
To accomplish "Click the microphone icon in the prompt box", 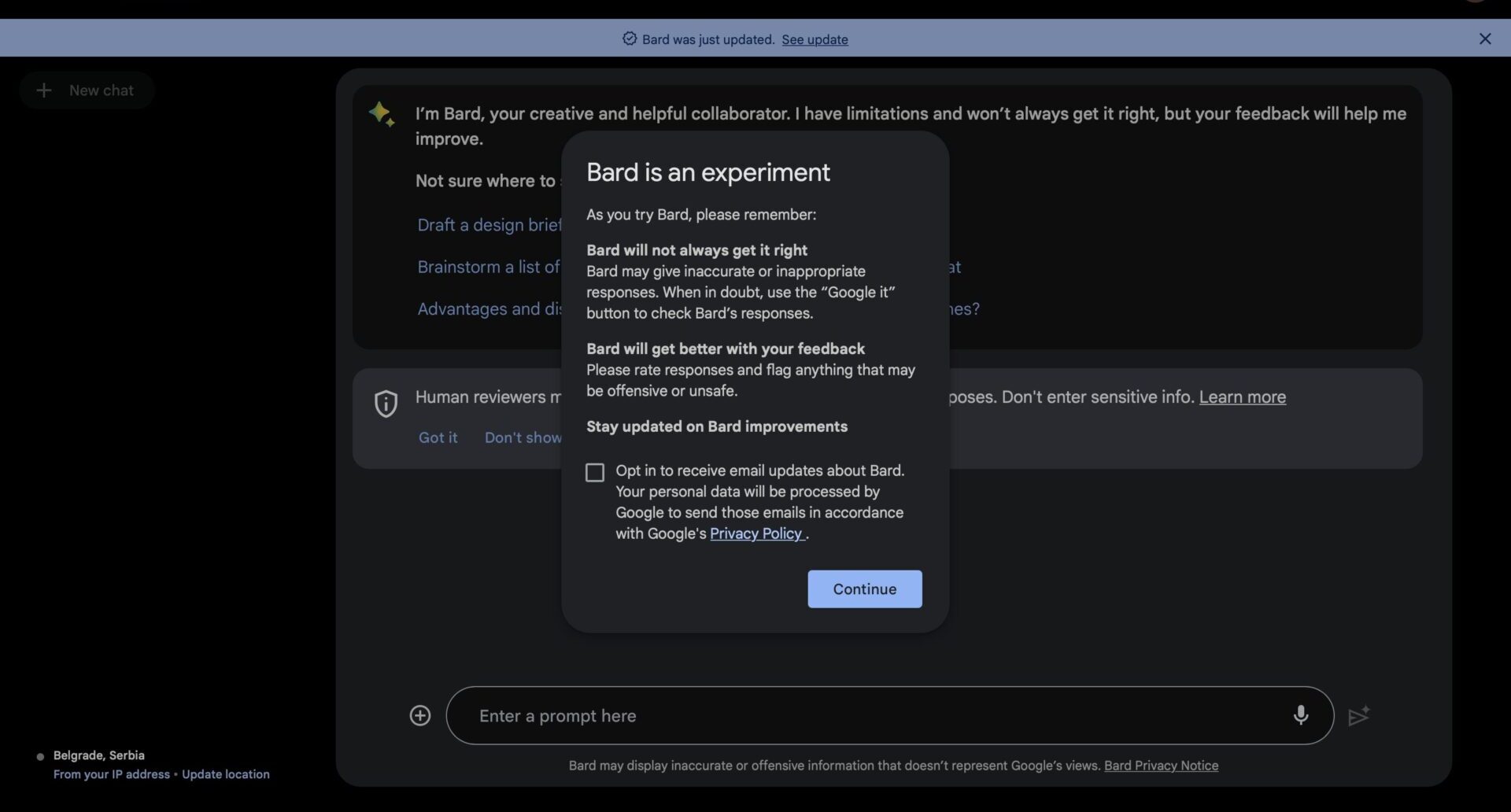I will pyautogui.click(x=1300, y=715).
